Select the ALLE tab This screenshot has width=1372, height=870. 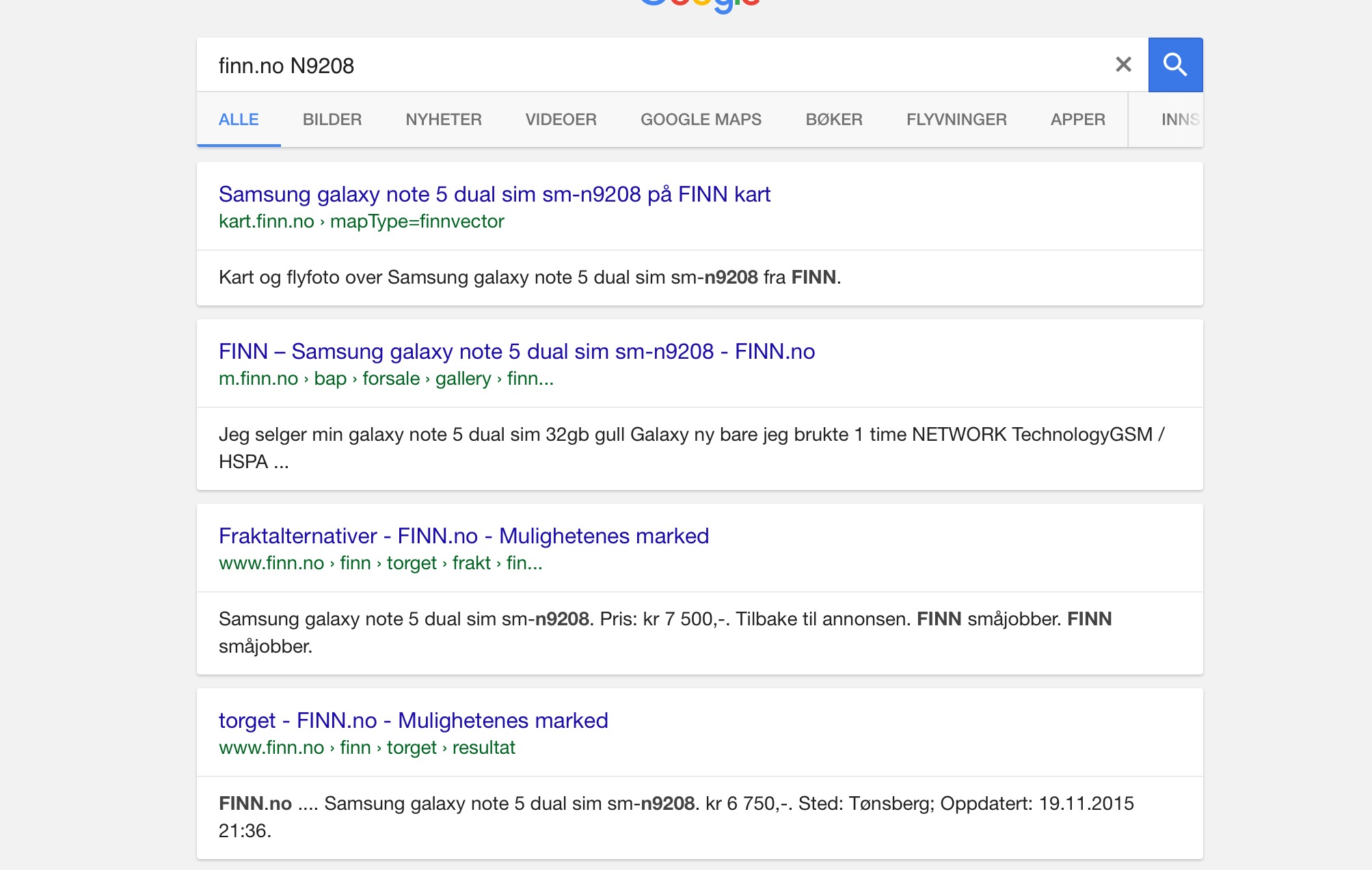pos(239,120)
